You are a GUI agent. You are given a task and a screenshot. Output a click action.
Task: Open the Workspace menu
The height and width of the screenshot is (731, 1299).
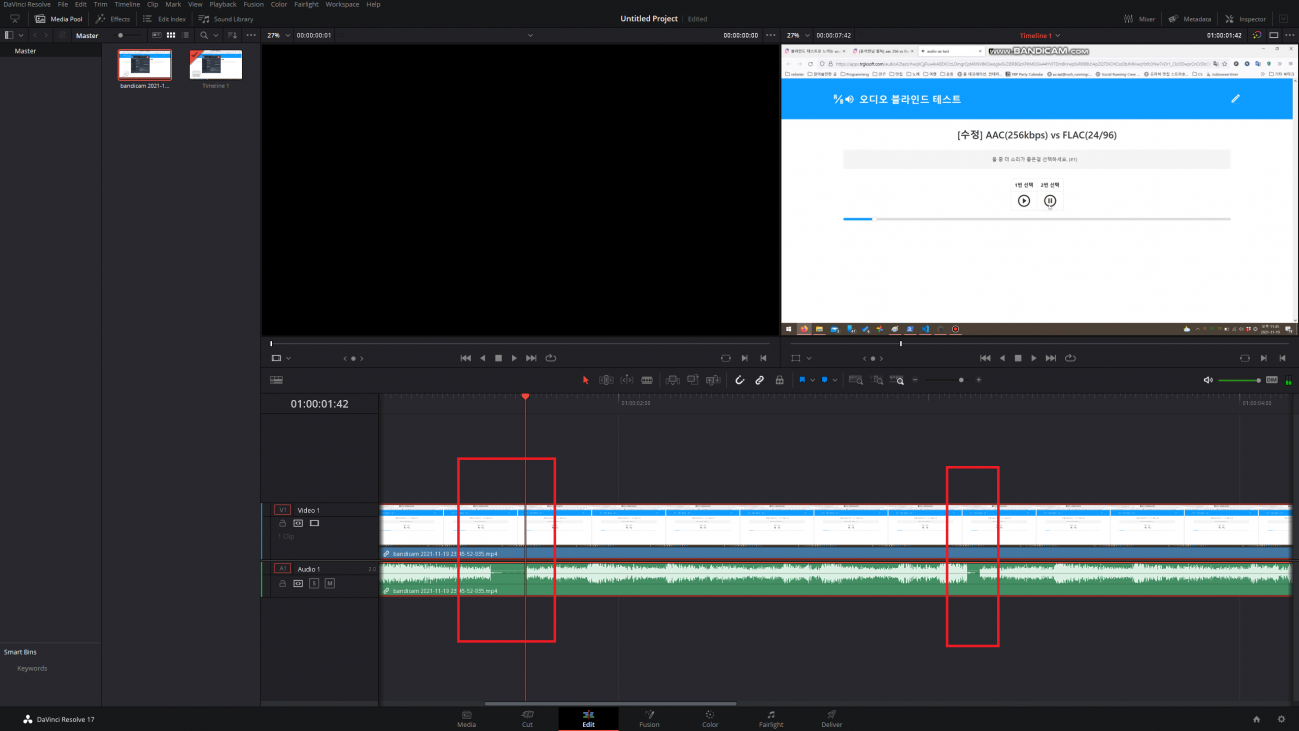click(343, 4)
